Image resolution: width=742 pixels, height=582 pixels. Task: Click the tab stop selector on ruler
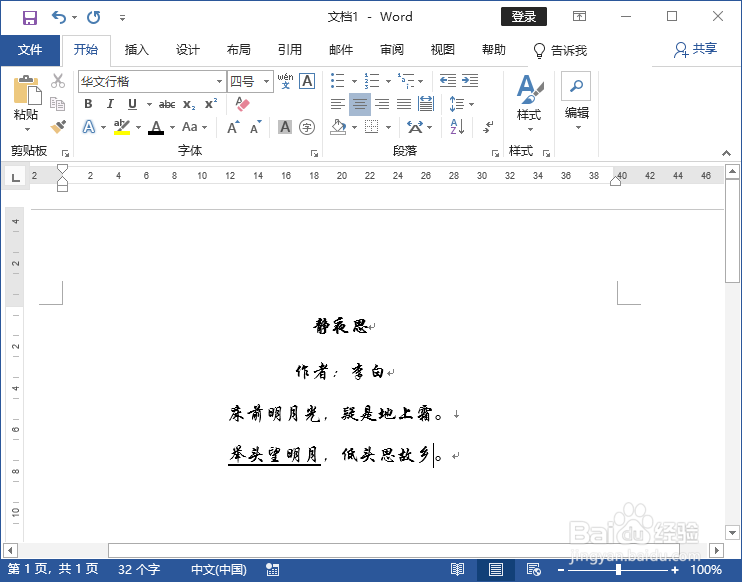tap(15, 177)
